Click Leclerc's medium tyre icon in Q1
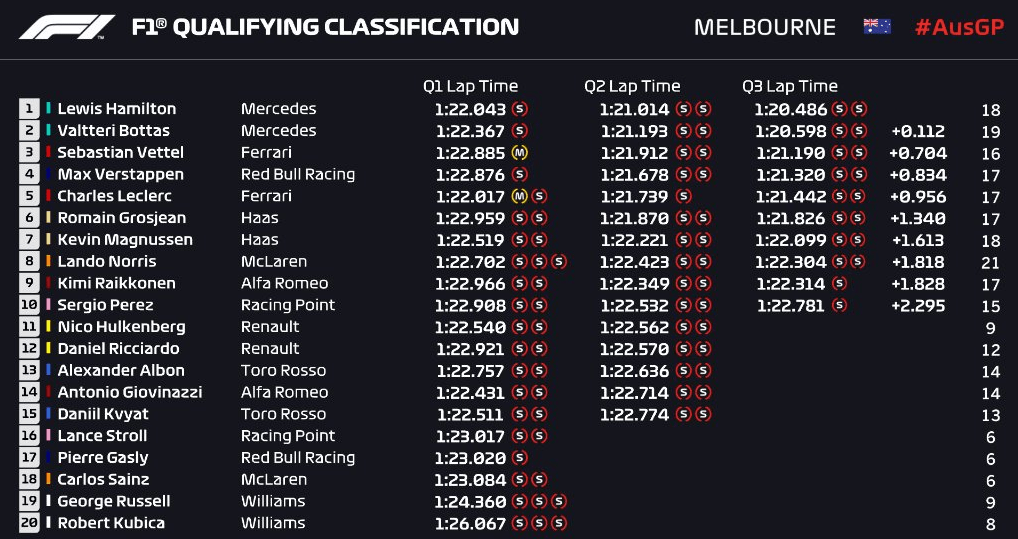This screenshot has width=1018, height=539. [519, 197]
